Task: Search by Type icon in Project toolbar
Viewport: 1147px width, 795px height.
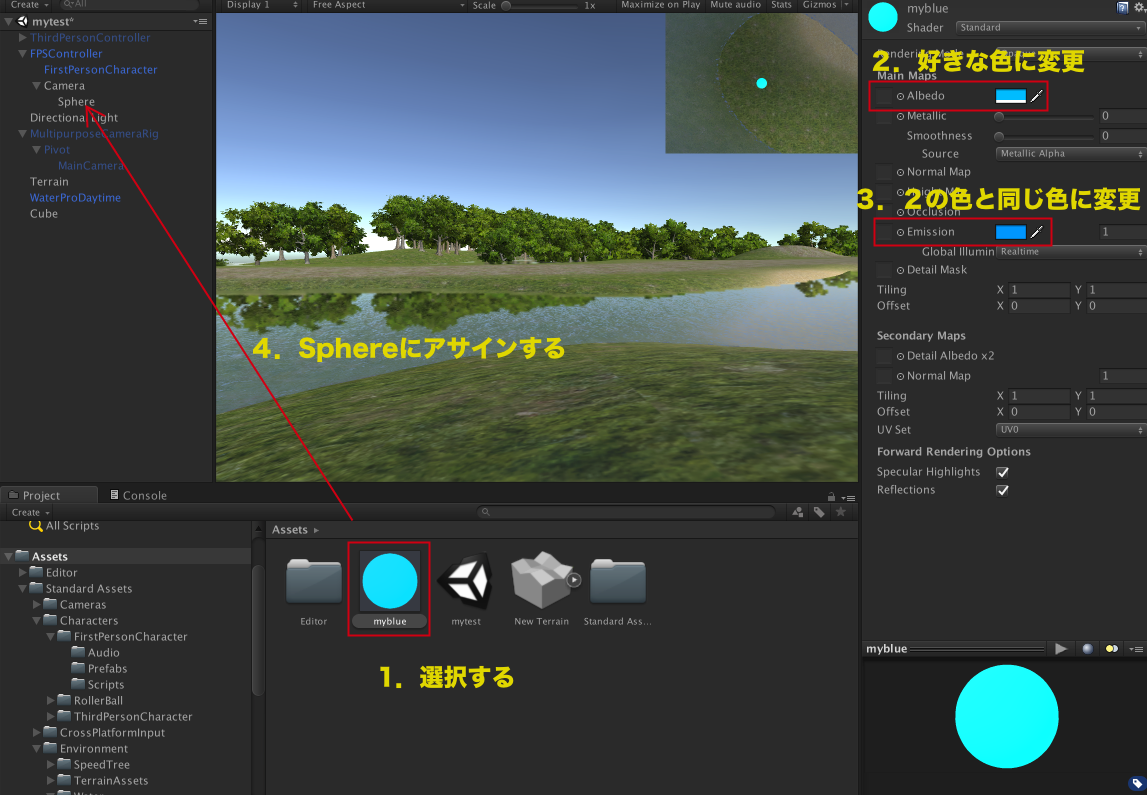Action: click(x=798, y=512)
